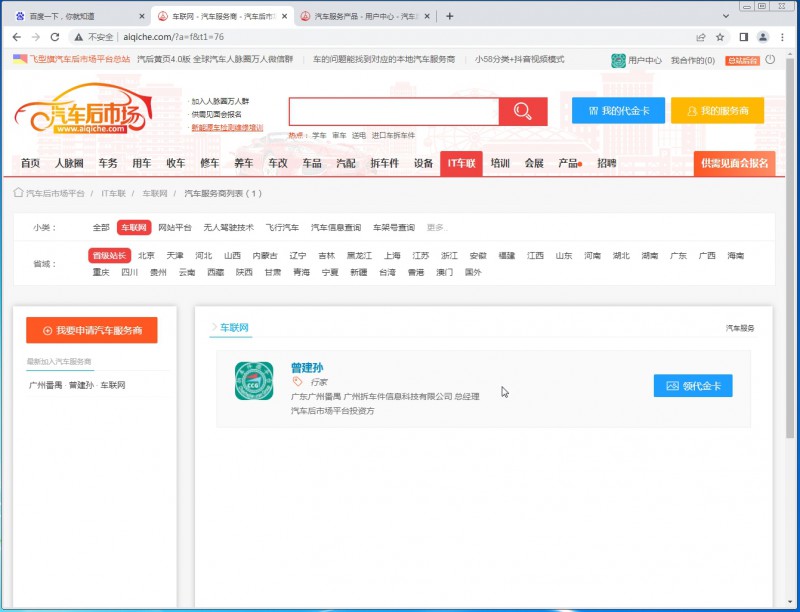Screen dimensions: 800x612
Task: Open the 用户中心 link
Action: pos(645,60)
